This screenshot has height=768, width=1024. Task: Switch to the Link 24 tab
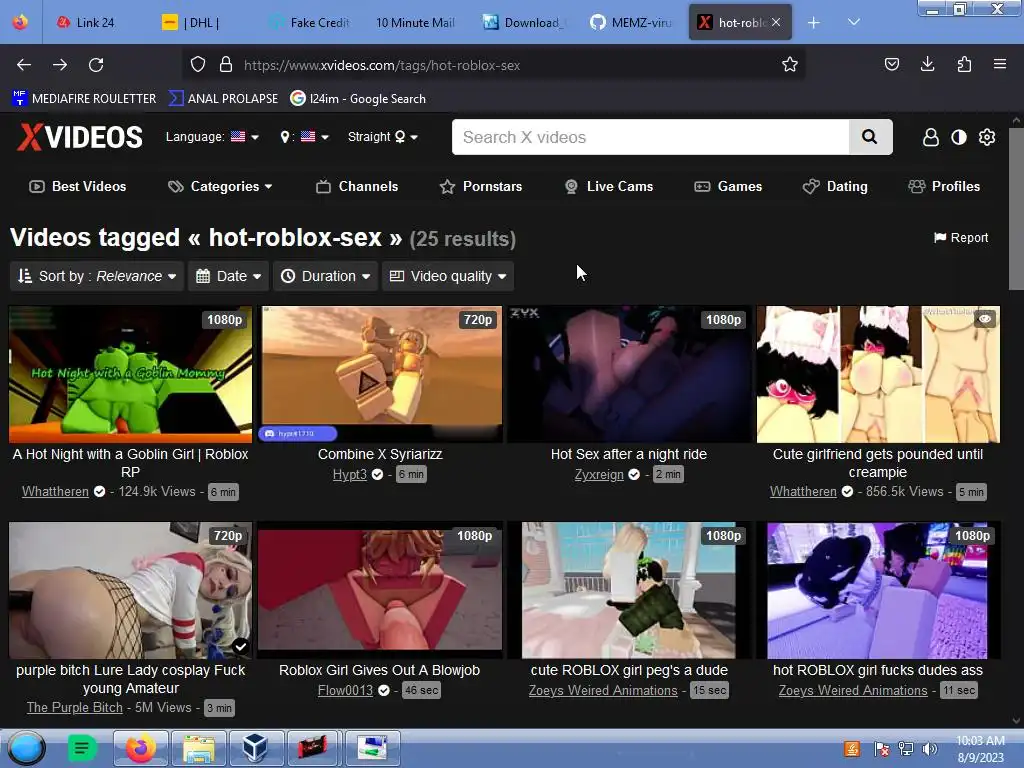click(x=85, y=23)
